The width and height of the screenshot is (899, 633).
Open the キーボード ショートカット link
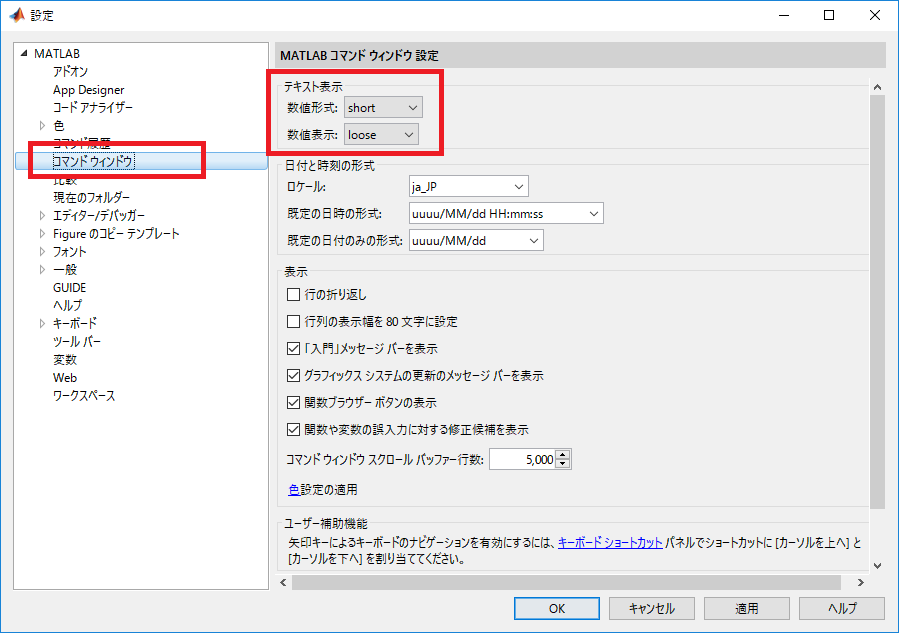pos(610,542)
